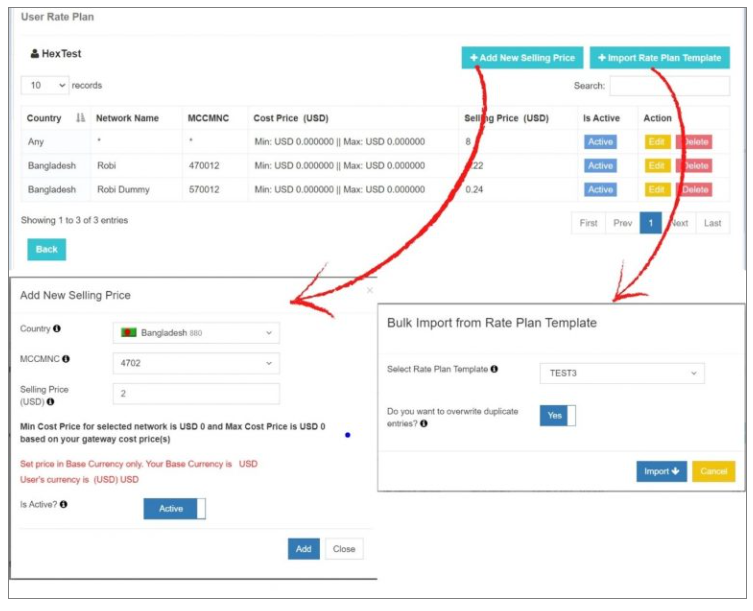This screenshot has width=753, height=611.
Task: Toggle the Is Active switch in dialog
Action: [x=174, y=509]
